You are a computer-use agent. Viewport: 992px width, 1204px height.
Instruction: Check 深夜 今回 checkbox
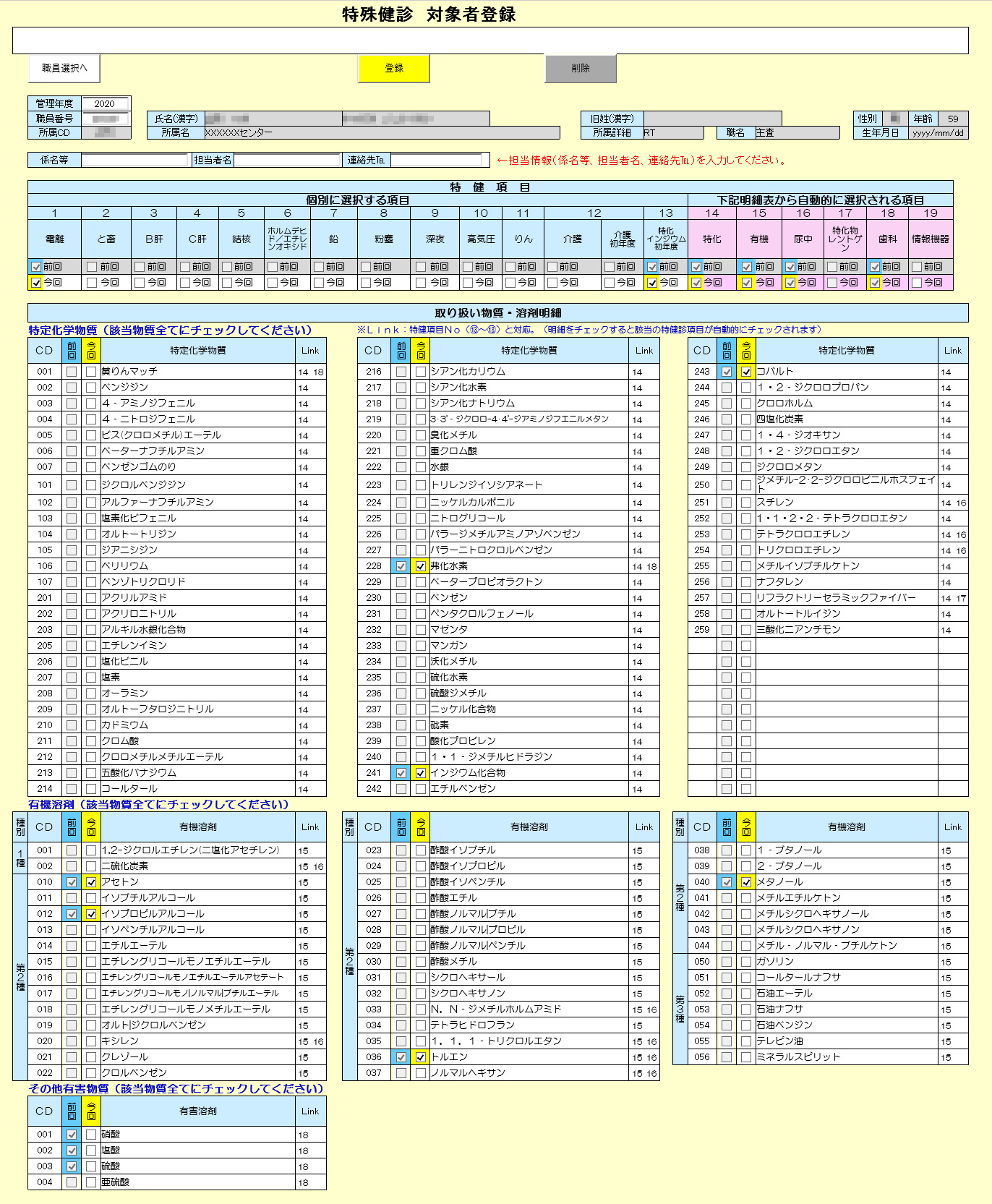[x=421, y=283]
